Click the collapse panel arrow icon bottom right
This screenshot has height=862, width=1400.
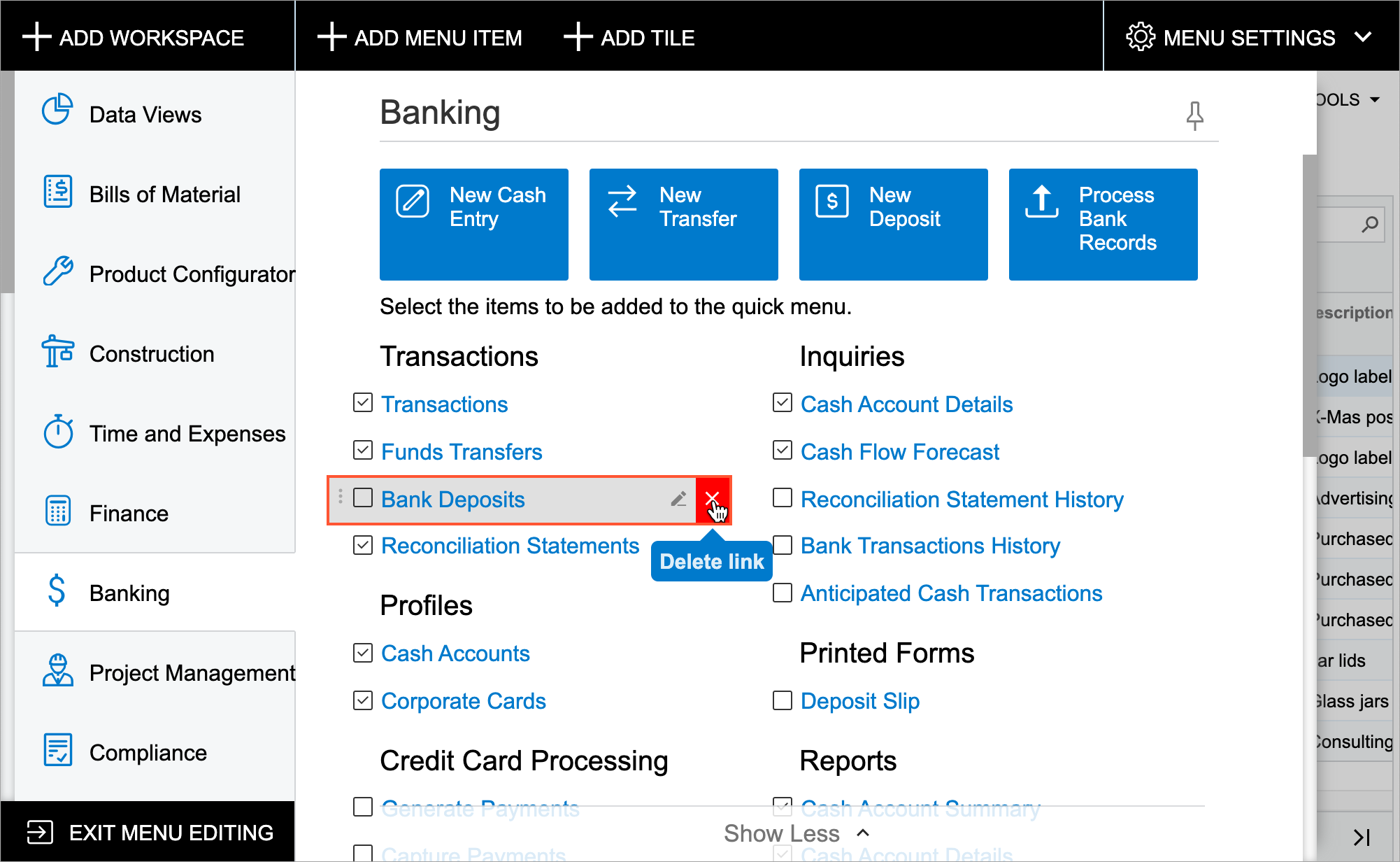point(1361,837)
